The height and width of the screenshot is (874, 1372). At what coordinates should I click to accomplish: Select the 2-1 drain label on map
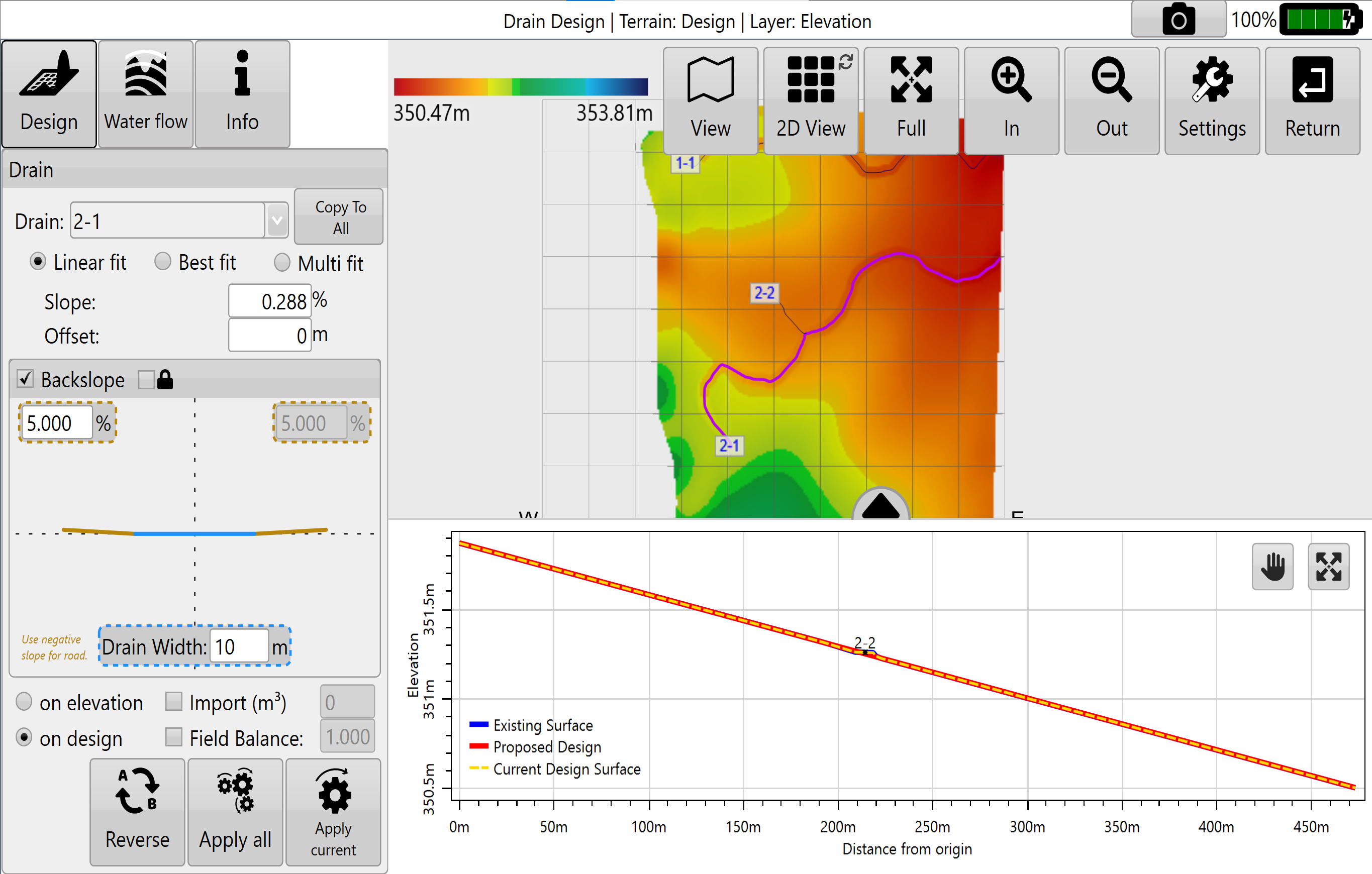pyautogui.click(x=729, y=446)
